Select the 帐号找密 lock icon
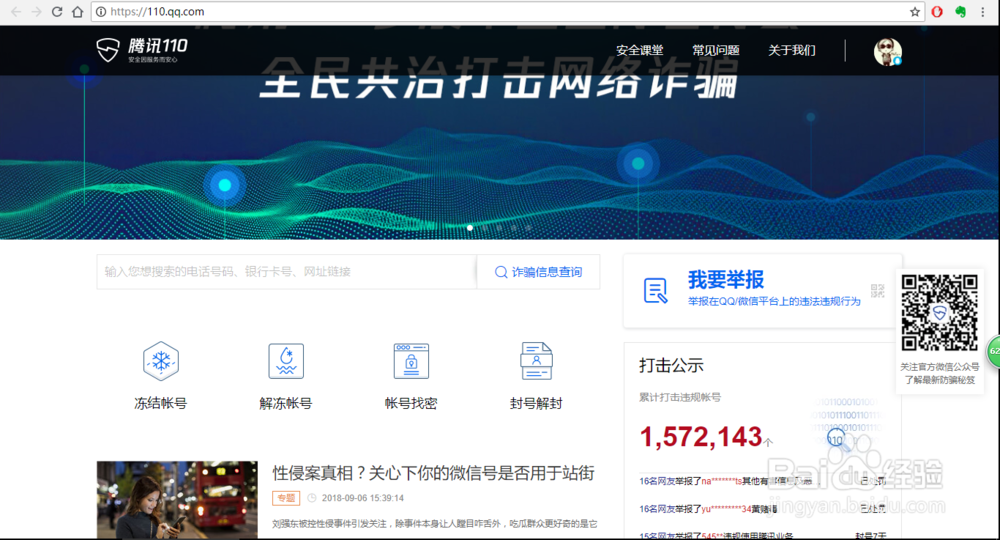This screenshot has width=1000, height=540. [411, 361]
